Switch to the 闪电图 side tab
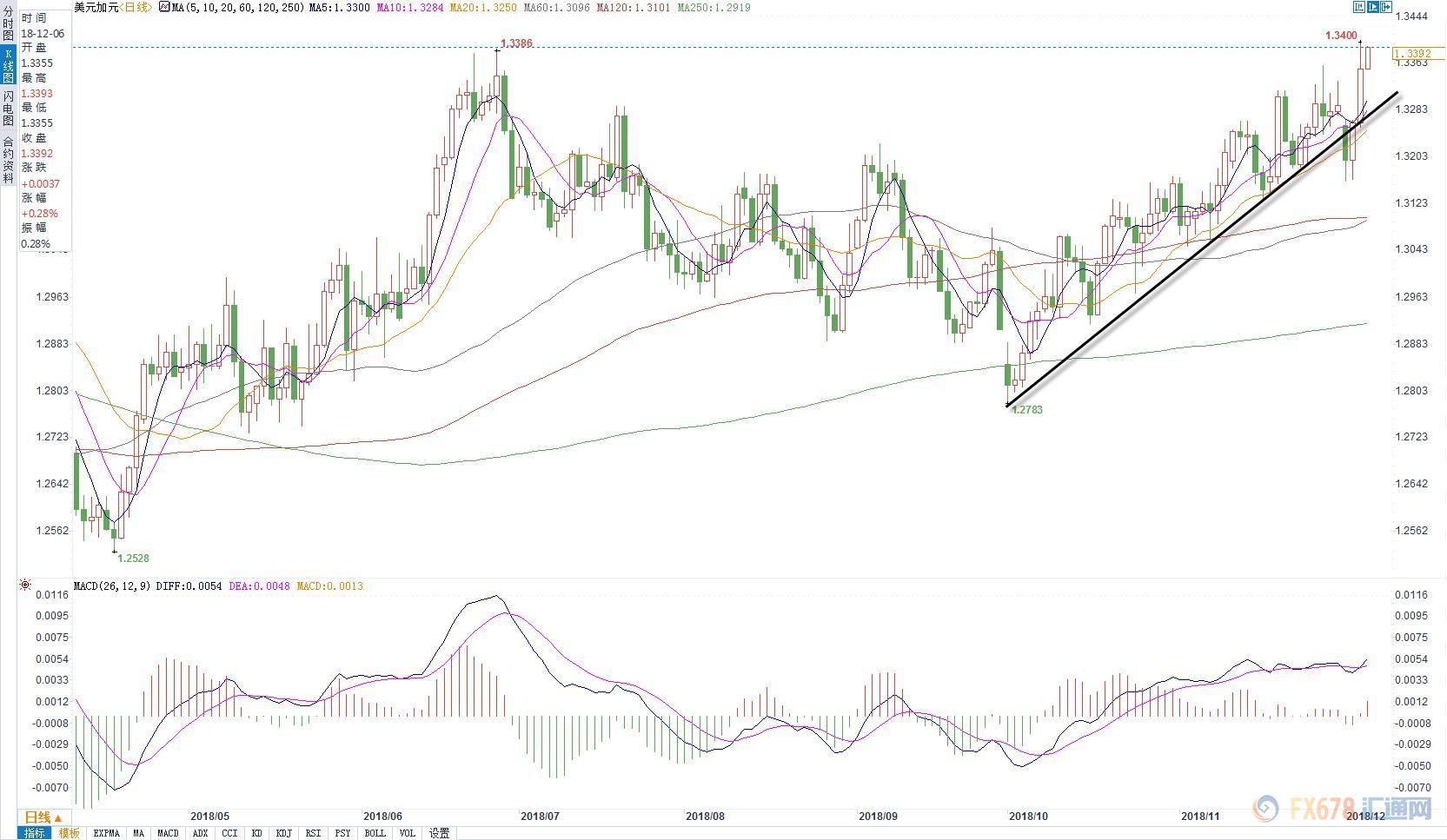The height and width of the screenshot is (840, 1447). [8, 109]
